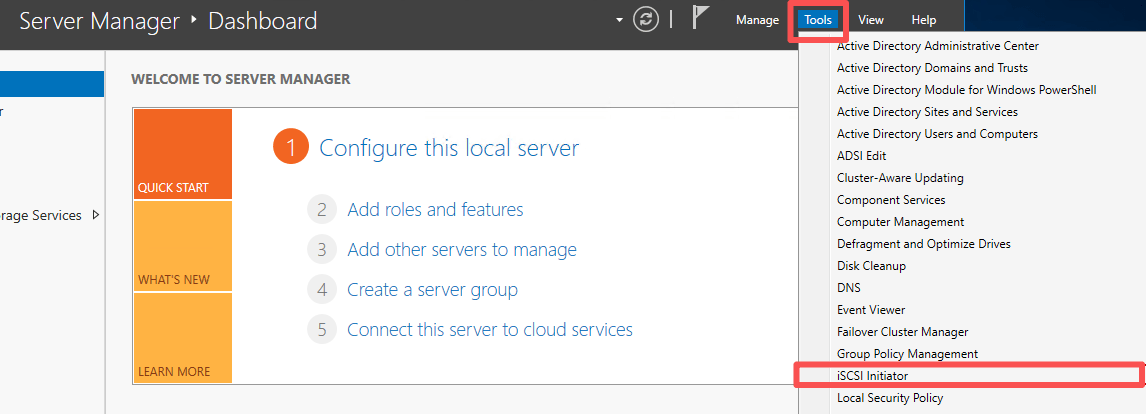Launch ADSI Edit from Tools
The height and width of the screenshot is (414, 1146).
point(862,155)
